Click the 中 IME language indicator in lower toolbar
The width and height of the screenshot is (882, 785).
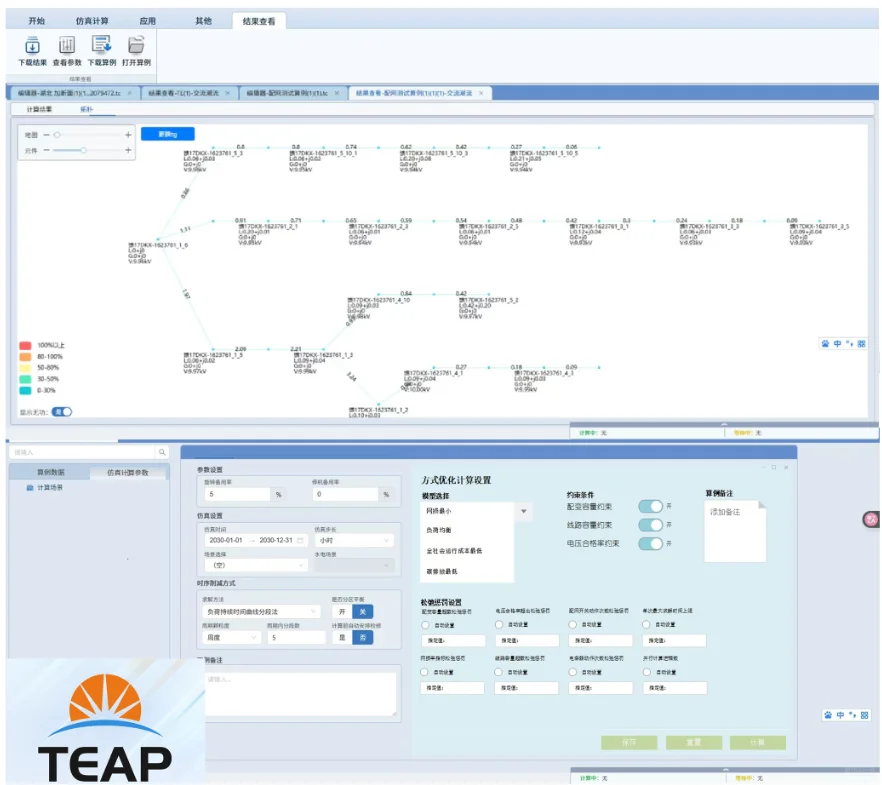840,715
